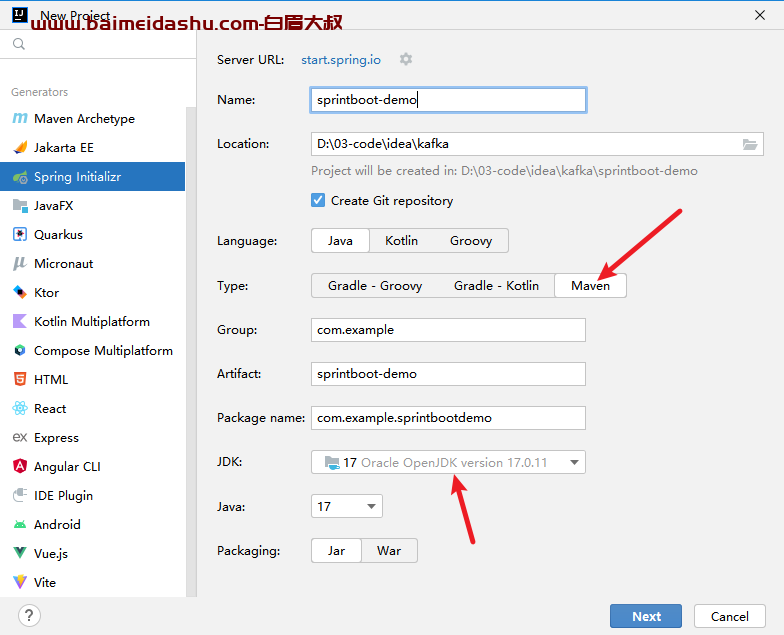Choose Gradle - Groovy build type

point(375,286)
